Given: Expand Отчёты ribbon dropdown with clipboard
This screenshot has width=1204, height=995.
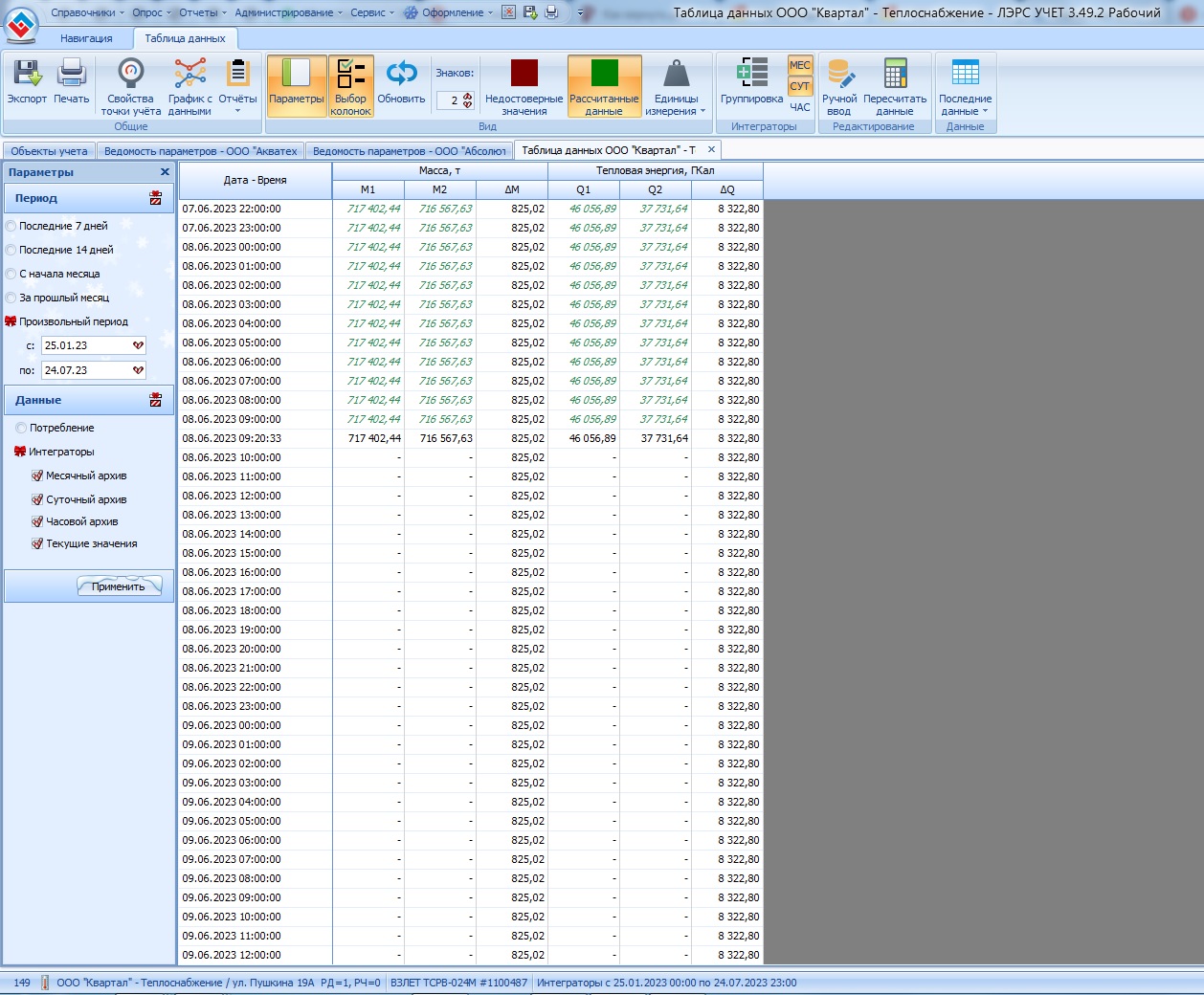Looking at the screenshot, I should click(x=237, y=85).
